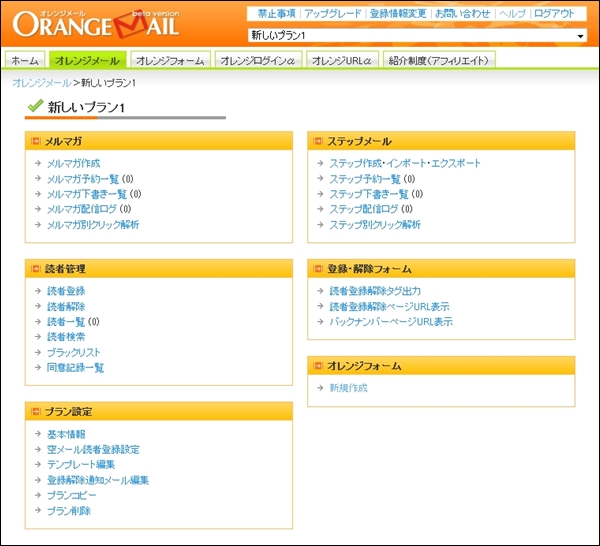
Task: Open the ブラックリスト link
Action: 73,352
